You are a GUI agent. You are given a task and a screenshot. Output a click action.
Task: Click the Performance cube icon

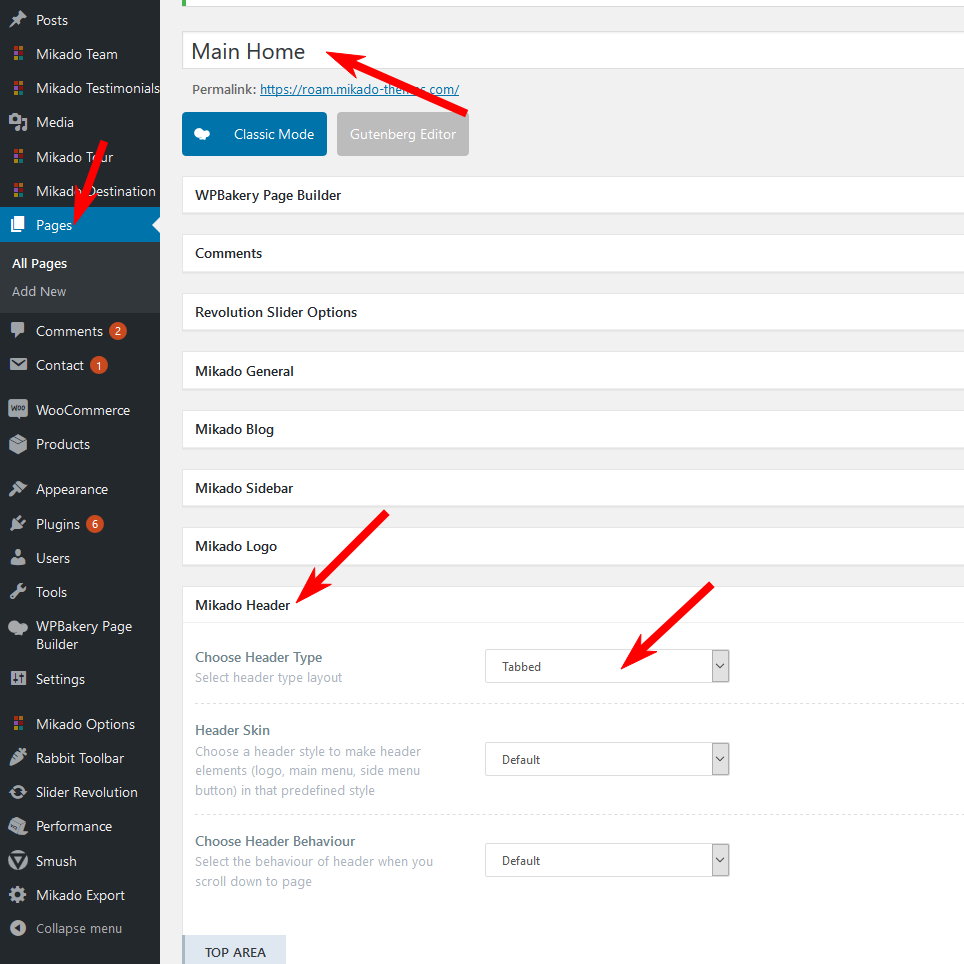[x=18, y=826]
